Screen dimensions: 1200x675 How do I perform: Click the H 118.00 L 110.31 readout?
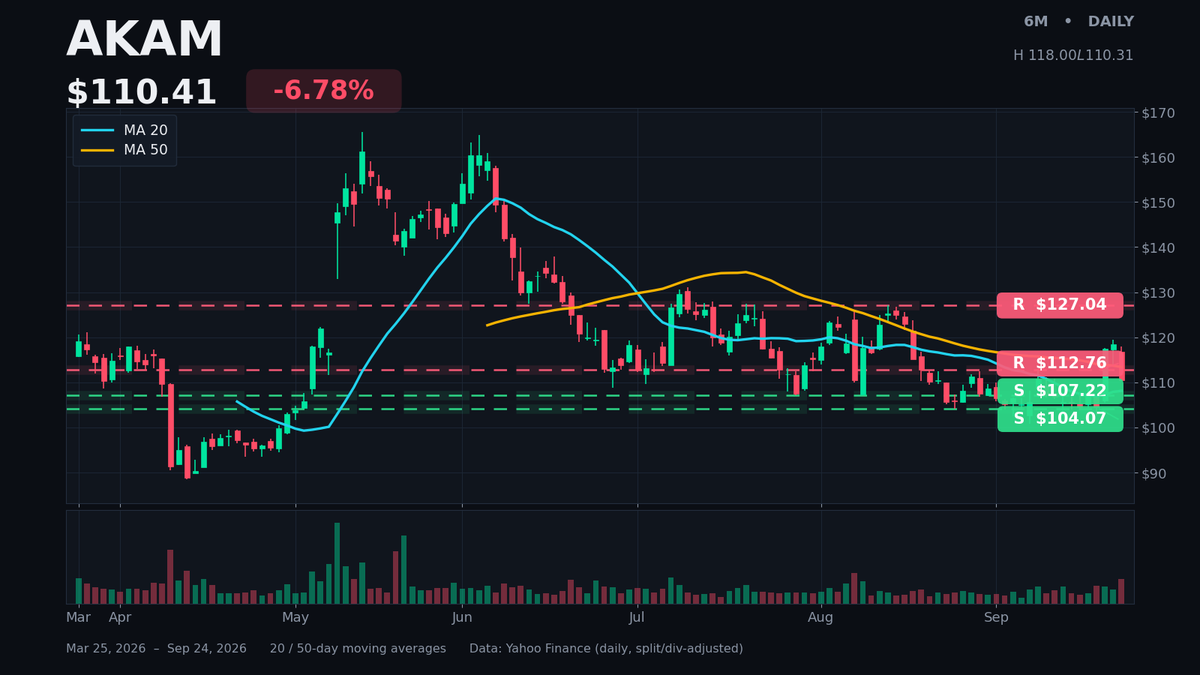[1073, 56]
